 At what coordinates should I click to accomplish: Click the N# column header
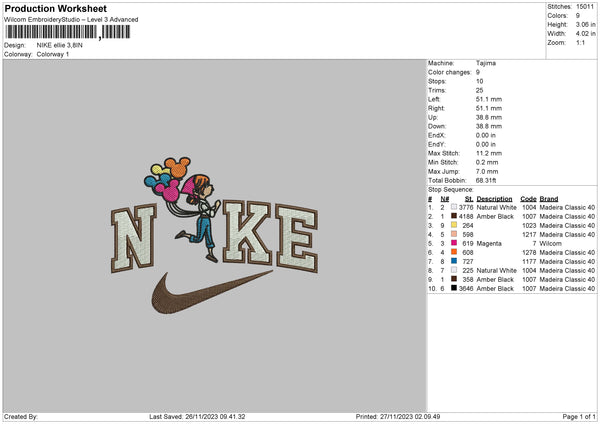pyautogui.click(x=445, y=199)
